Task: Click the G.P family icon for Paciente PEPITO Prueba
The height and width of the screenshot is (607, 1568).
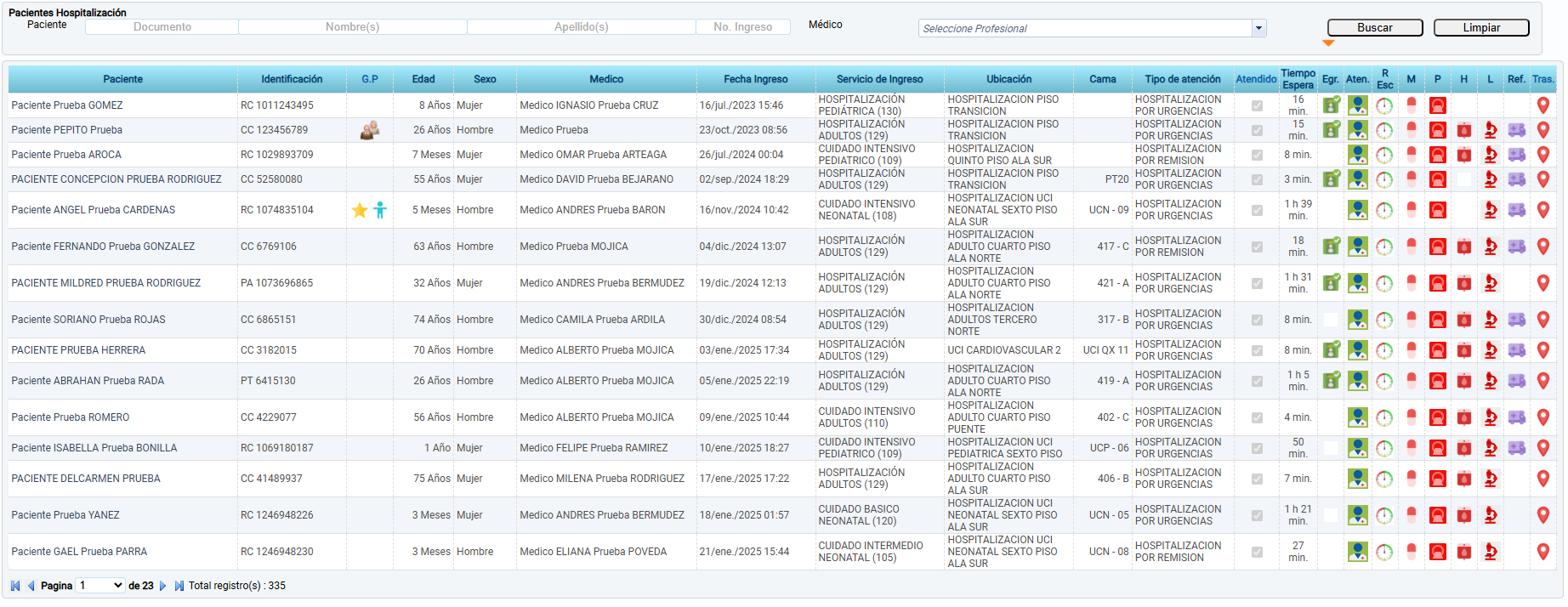Action: coord(370,130)
